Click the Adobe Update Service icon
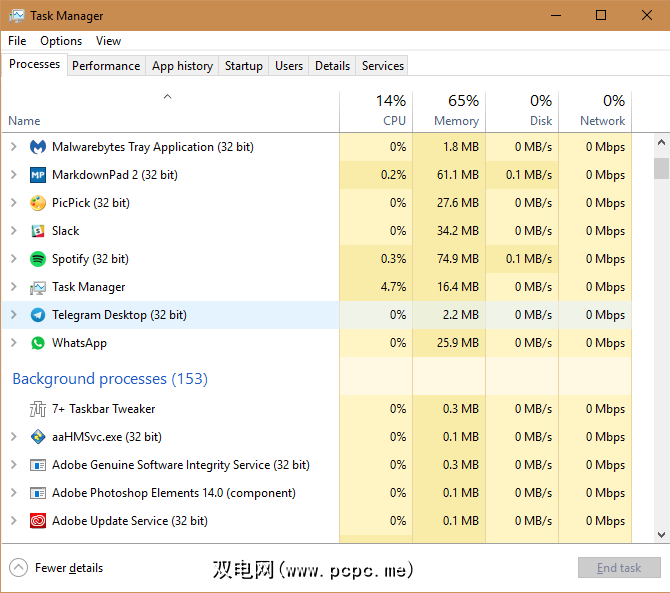This screenshot has height=593, width=670. click(x=38, y=521)
